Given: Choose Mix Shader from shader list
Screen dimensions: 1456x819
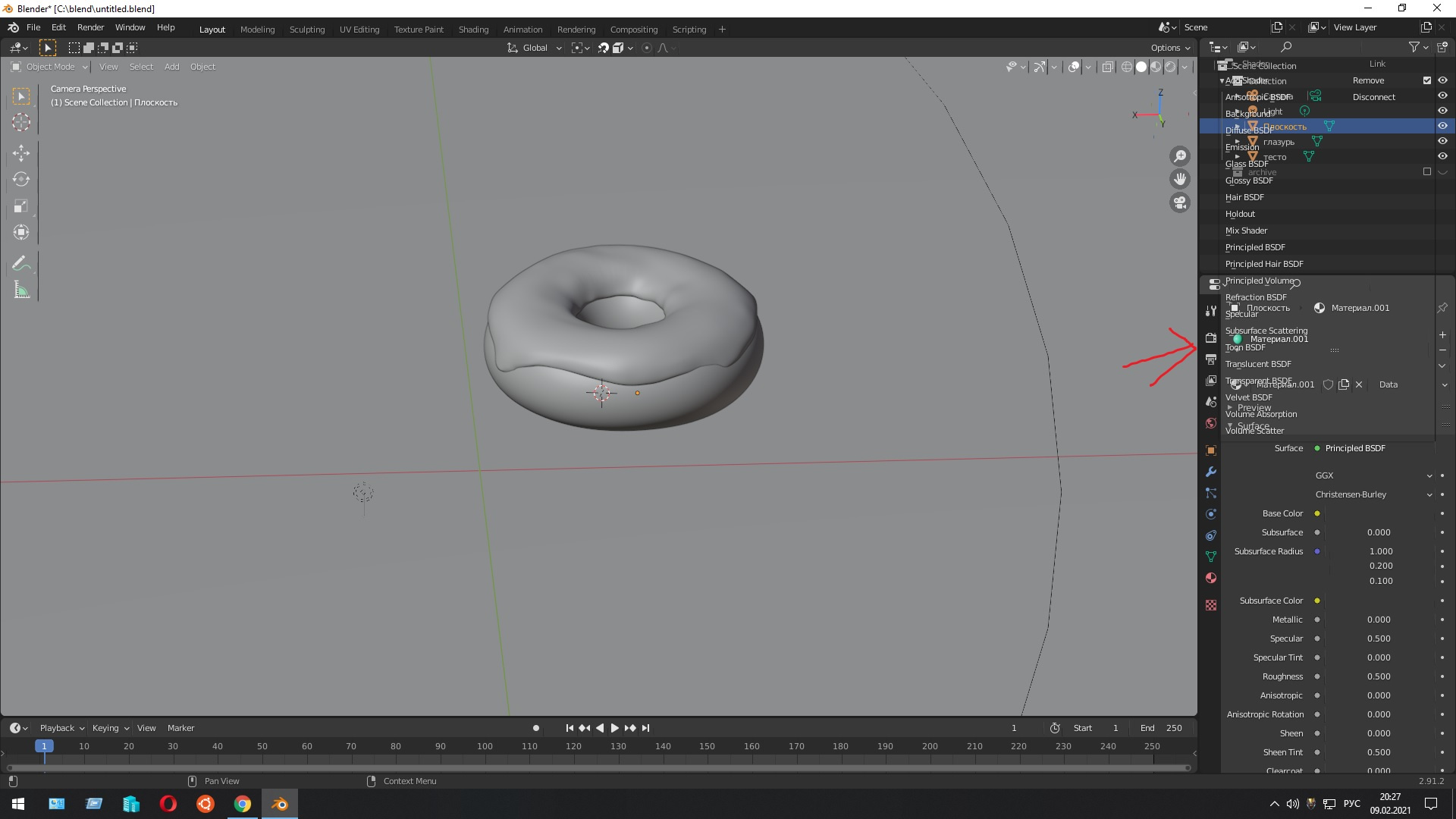Looking at the screenshot, I should tap(1246, 231).
